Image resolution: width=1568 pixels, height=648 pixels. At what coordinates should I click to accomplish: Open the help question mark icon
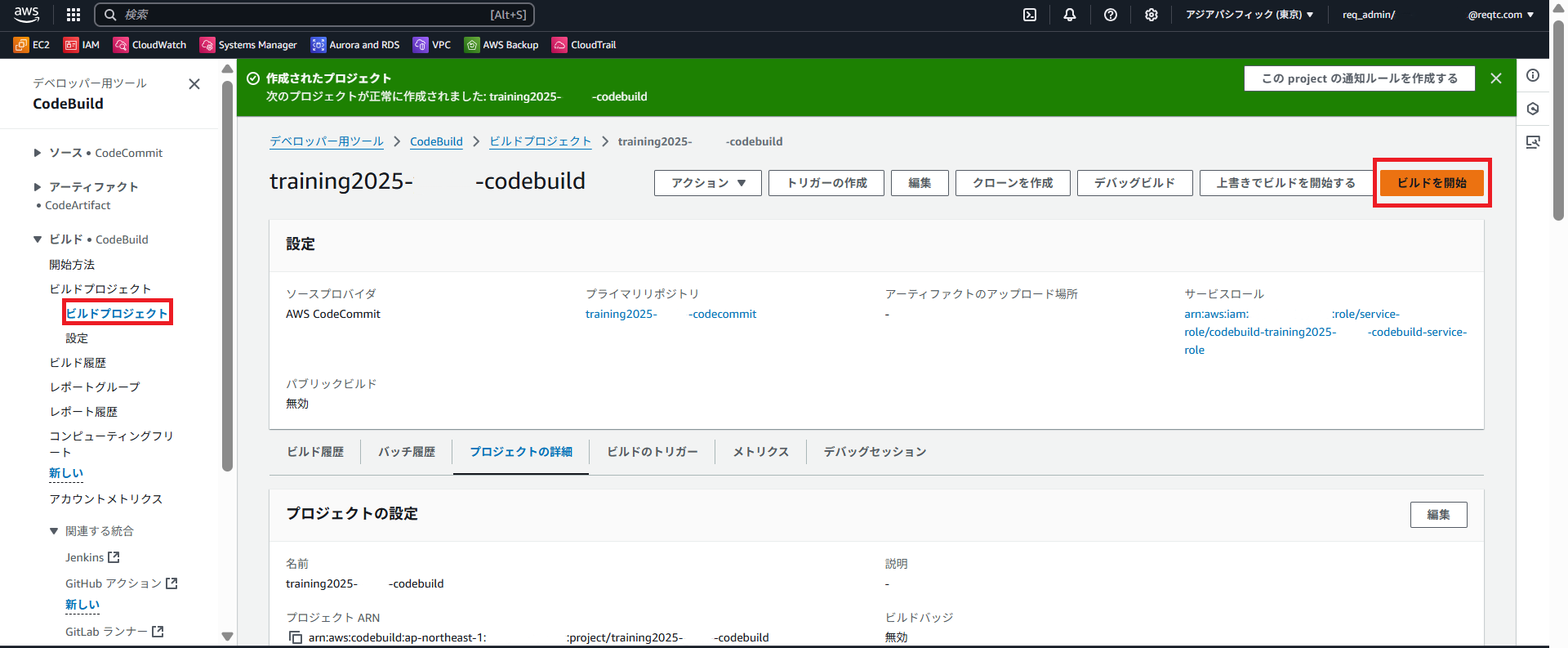click(x=1111, y=15)
